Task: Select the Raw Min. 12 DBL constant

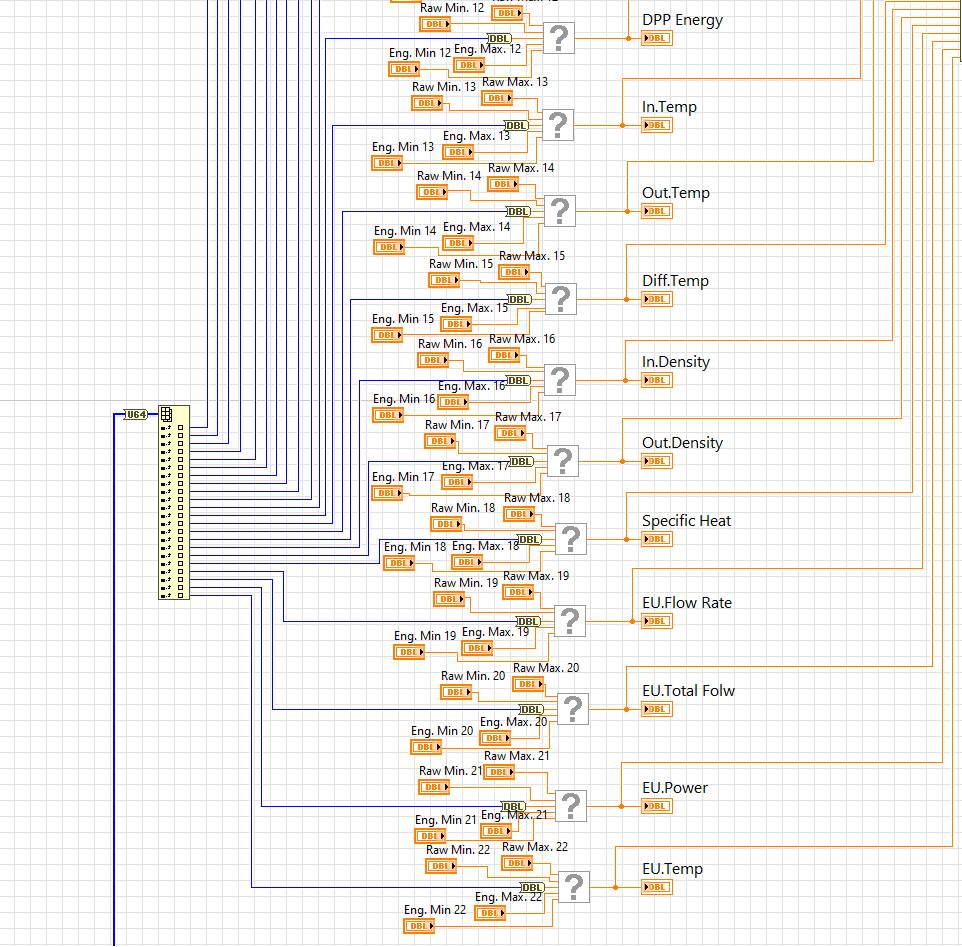Action: [x=434, y=23]
